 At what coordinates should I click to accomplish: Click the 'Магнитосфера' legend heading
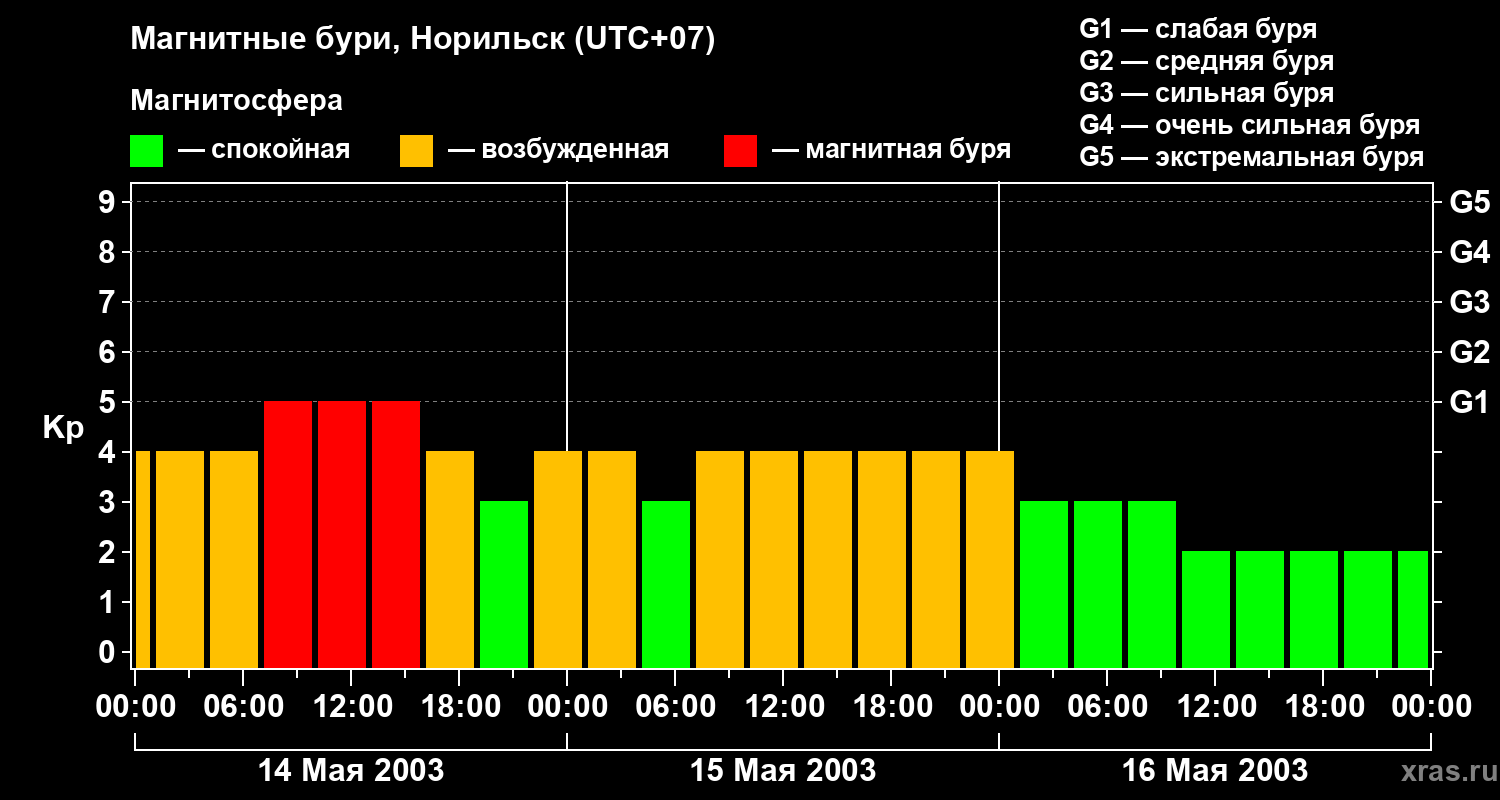(236, 101)
